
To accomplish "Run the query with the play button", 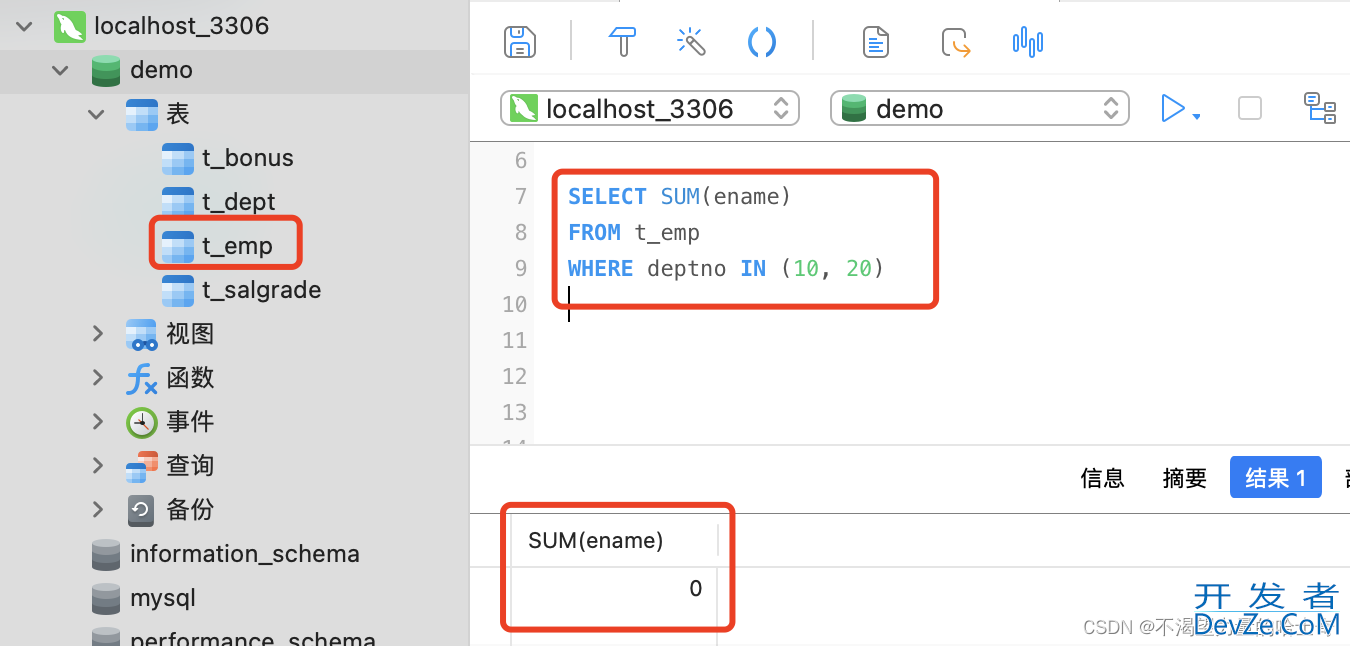I will pos(1172,108).
